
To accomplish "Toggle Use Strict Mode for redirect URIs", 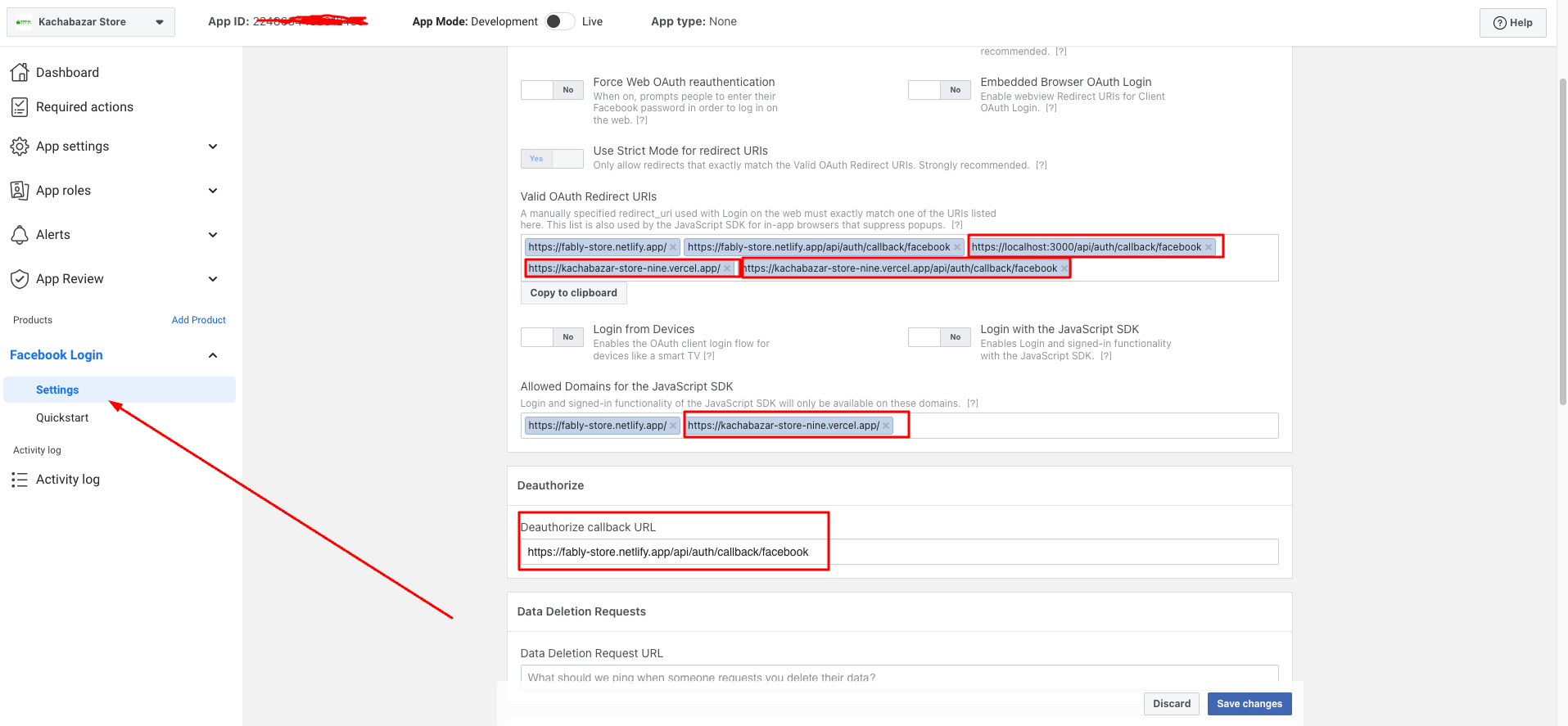I will click(x=552, y=159).
